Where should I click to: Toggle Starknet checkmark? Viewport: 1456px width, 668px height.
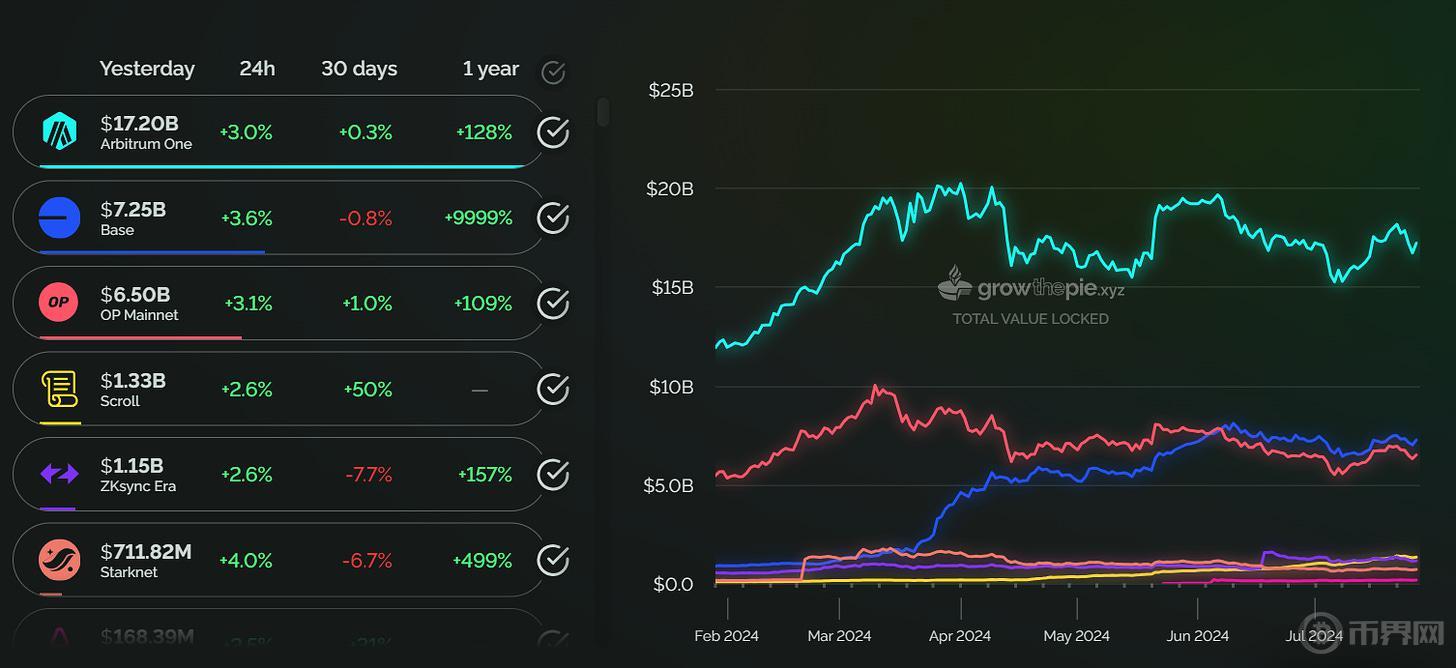(x=553, y=560)
